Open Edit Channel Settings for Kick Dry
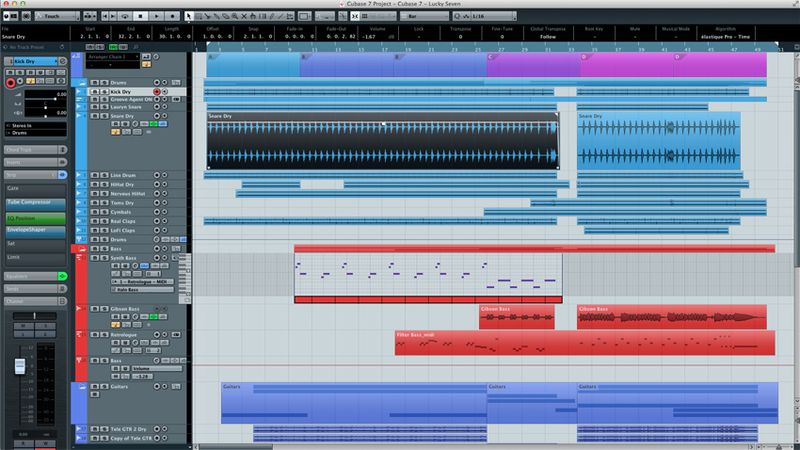The width and height of the screenshot is (800, 450). (63, 61)
